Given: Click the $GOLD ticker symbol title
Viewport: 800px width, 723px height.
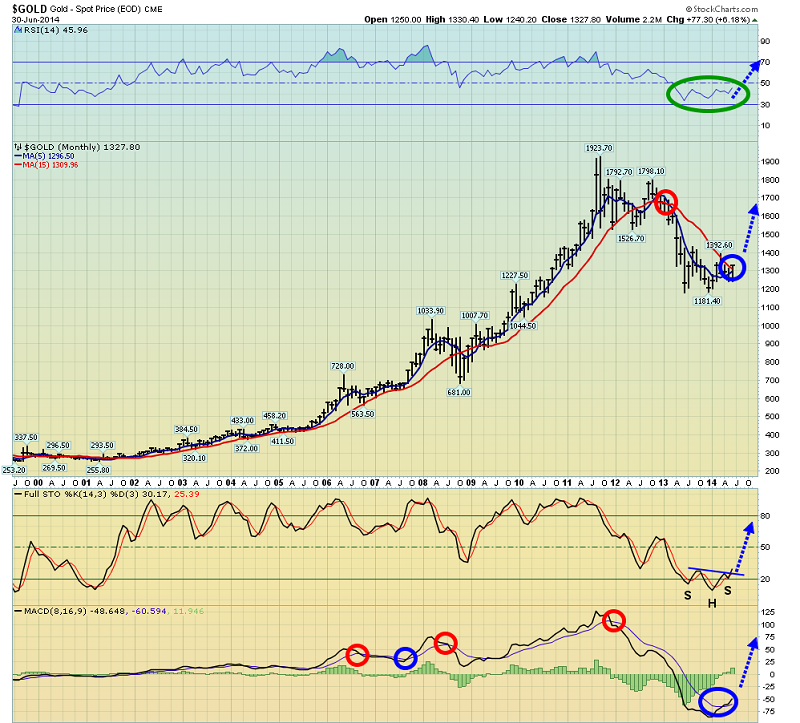Looking at the screenshot, I should tap(30, 9).
